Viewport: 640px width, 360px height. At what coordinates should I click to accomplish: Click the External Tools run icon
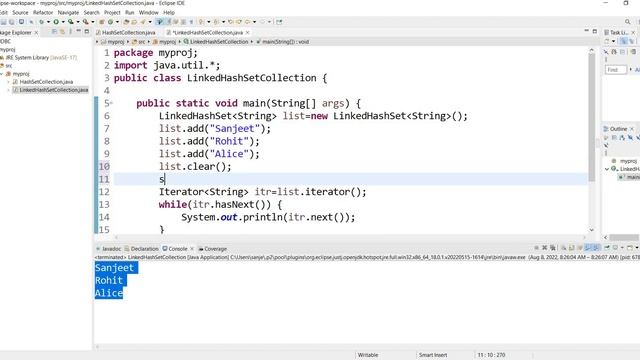click(86, 22)
